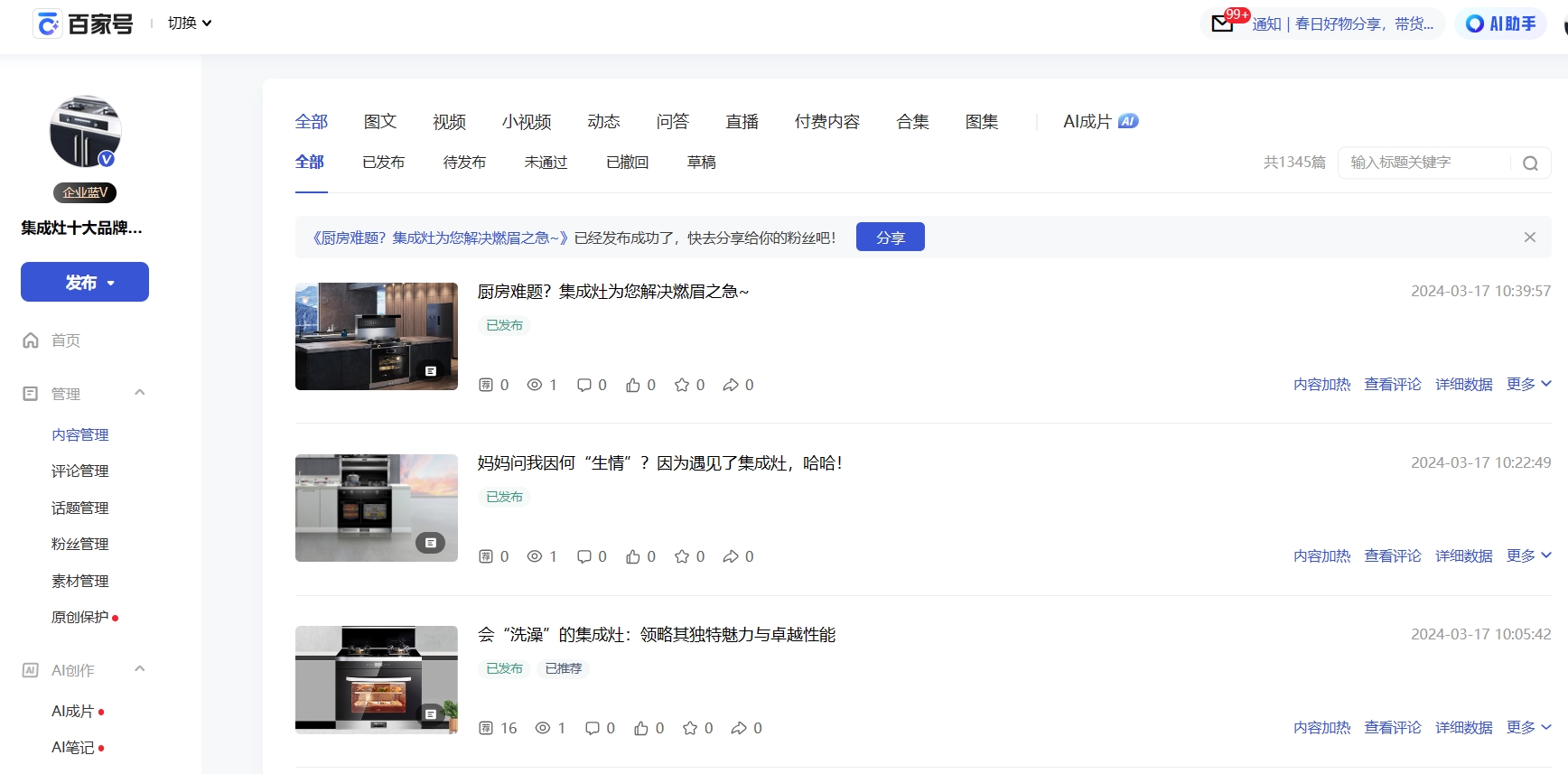This screenshot has width=1568, height=774.
Task: Switch to the 问答 tab
Action: tap(673, 121)
